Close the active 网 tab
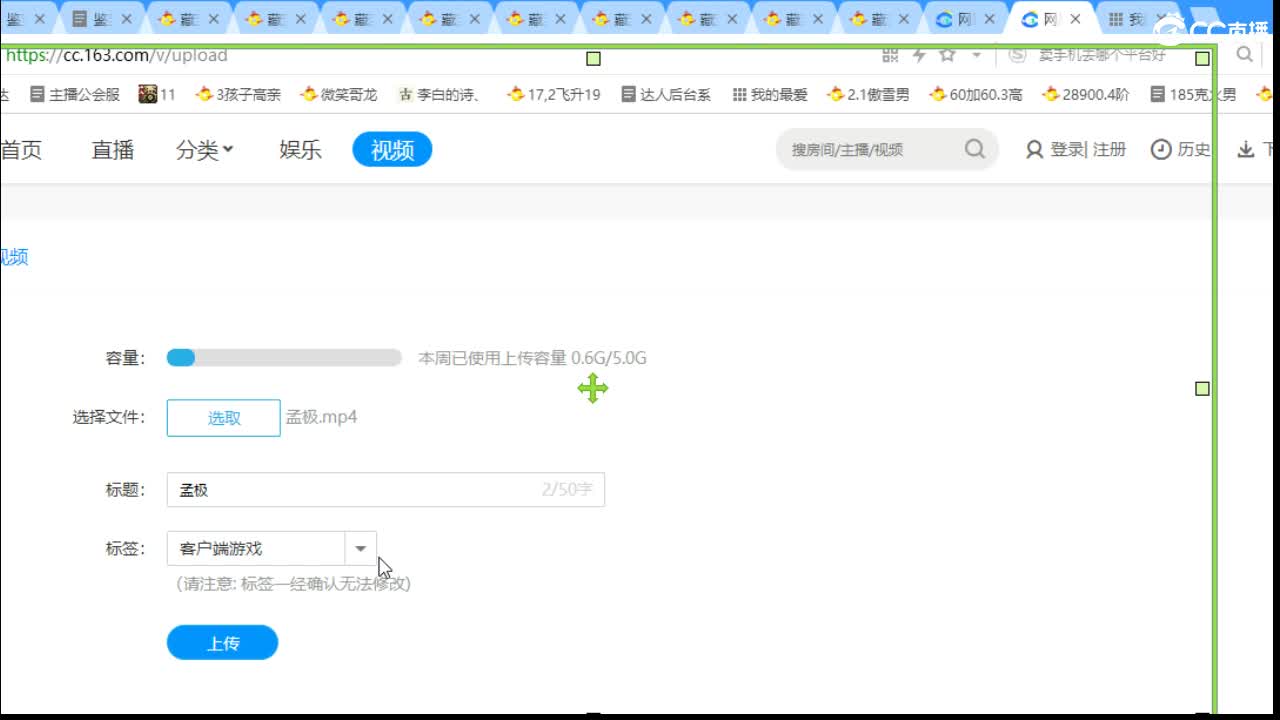 1075,19
